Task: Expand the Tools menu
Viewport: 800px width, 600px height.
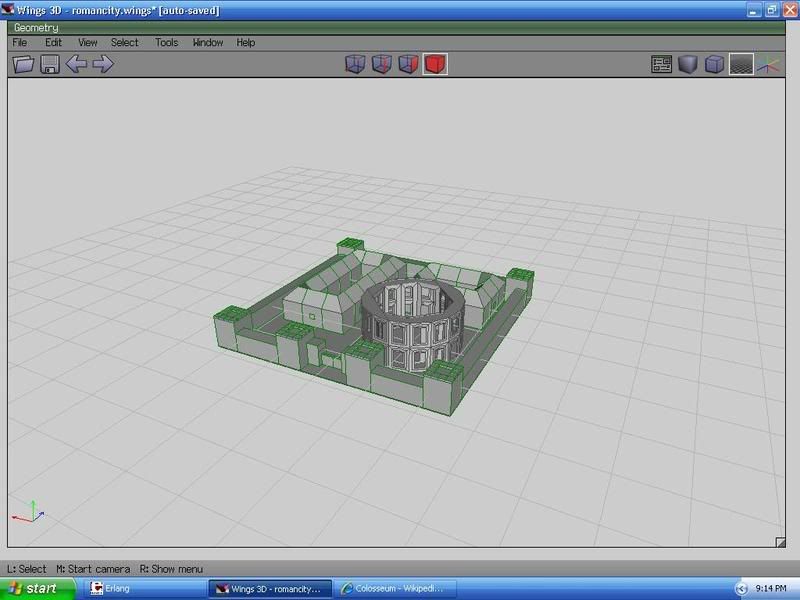Action: coord(166,43)
